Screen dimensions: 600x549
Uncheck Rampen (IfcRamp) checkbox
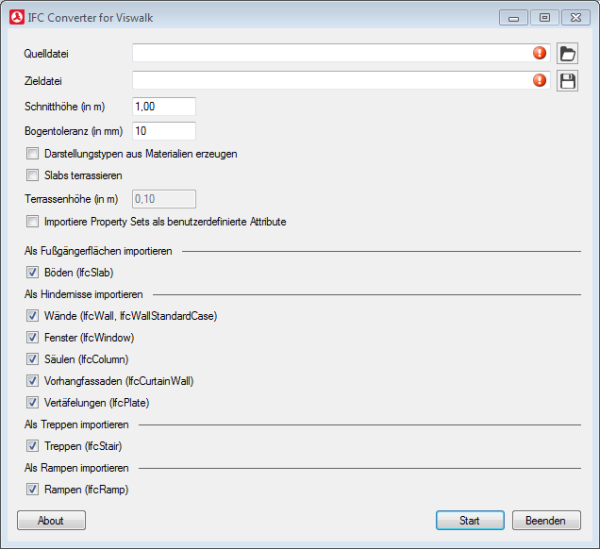(33, 490)
